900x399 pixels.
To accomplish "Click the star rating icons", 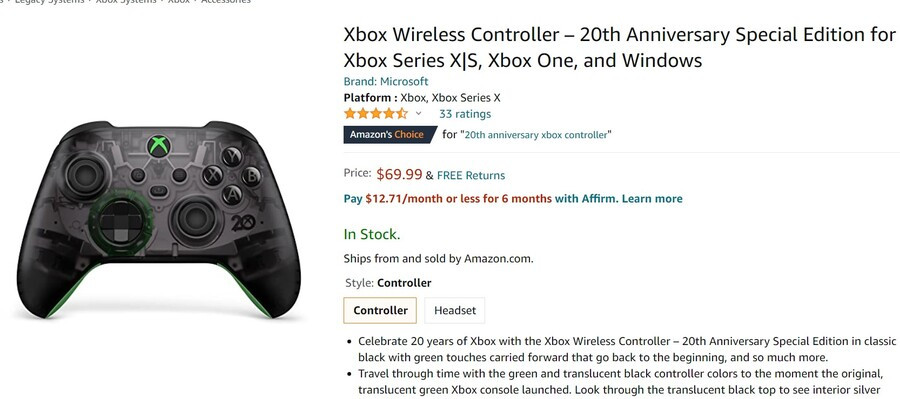I will [x=375, y=114].
